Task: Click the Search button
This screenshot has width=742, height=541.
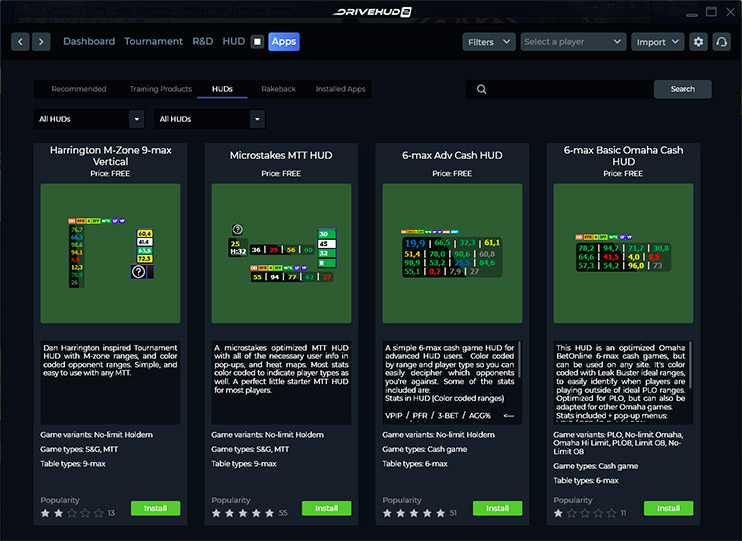Action: (682, 89)
